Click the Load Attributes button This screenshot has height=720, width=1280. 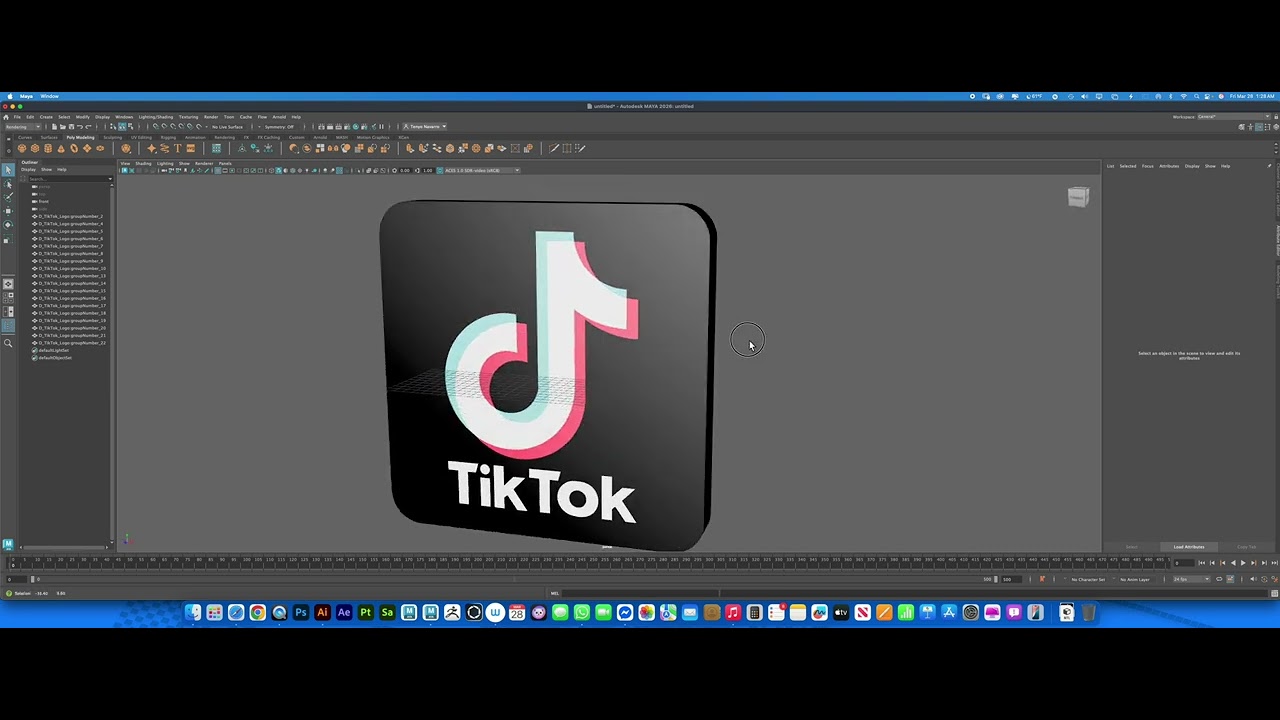(1189, 547)
